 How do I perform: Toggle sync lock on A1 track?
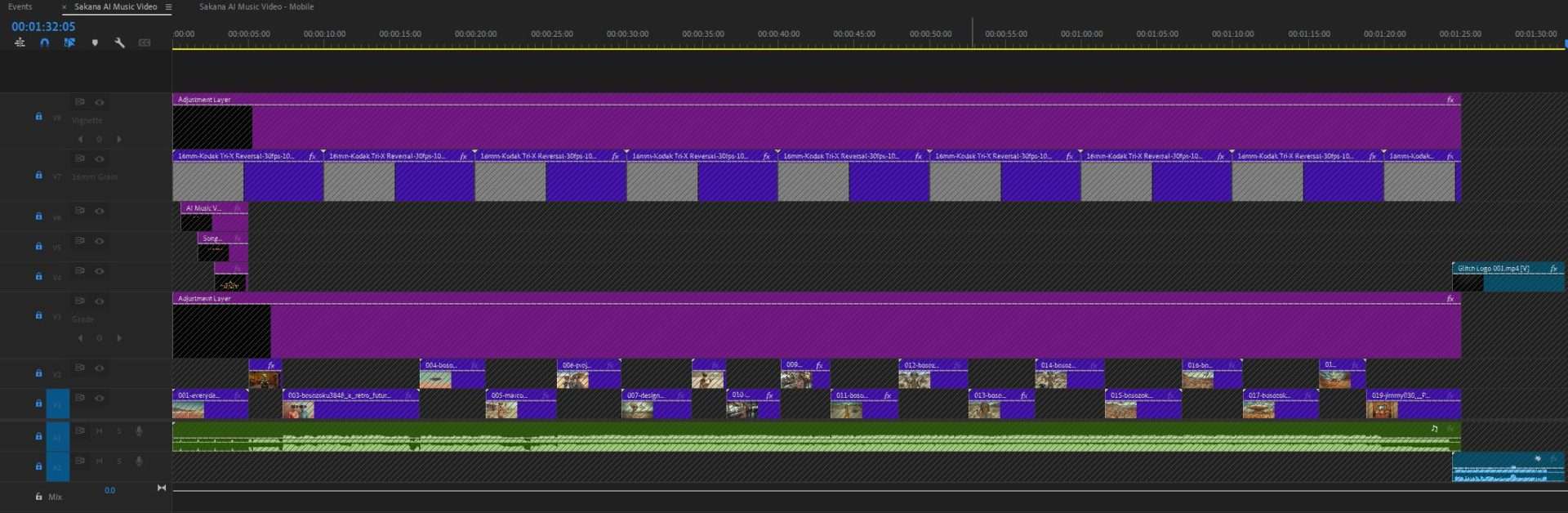pos(80,430)
